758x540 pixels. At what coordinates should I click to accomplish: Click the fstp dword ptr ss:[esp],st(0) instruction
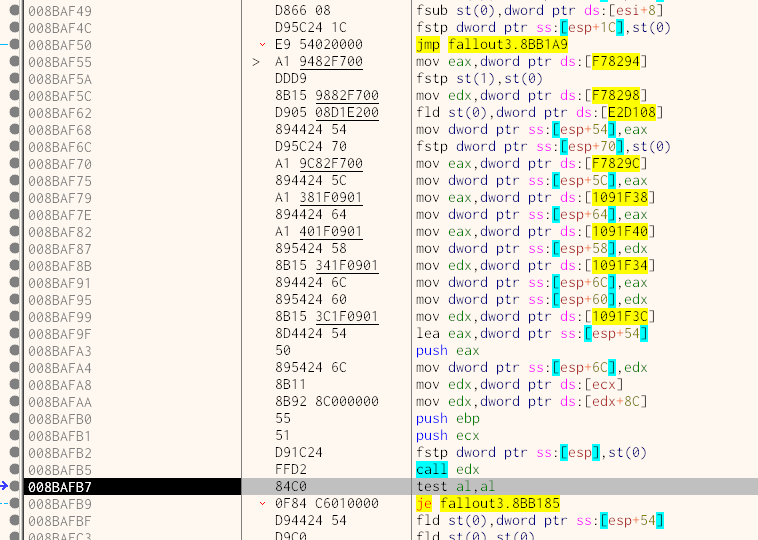pos(531,452)
